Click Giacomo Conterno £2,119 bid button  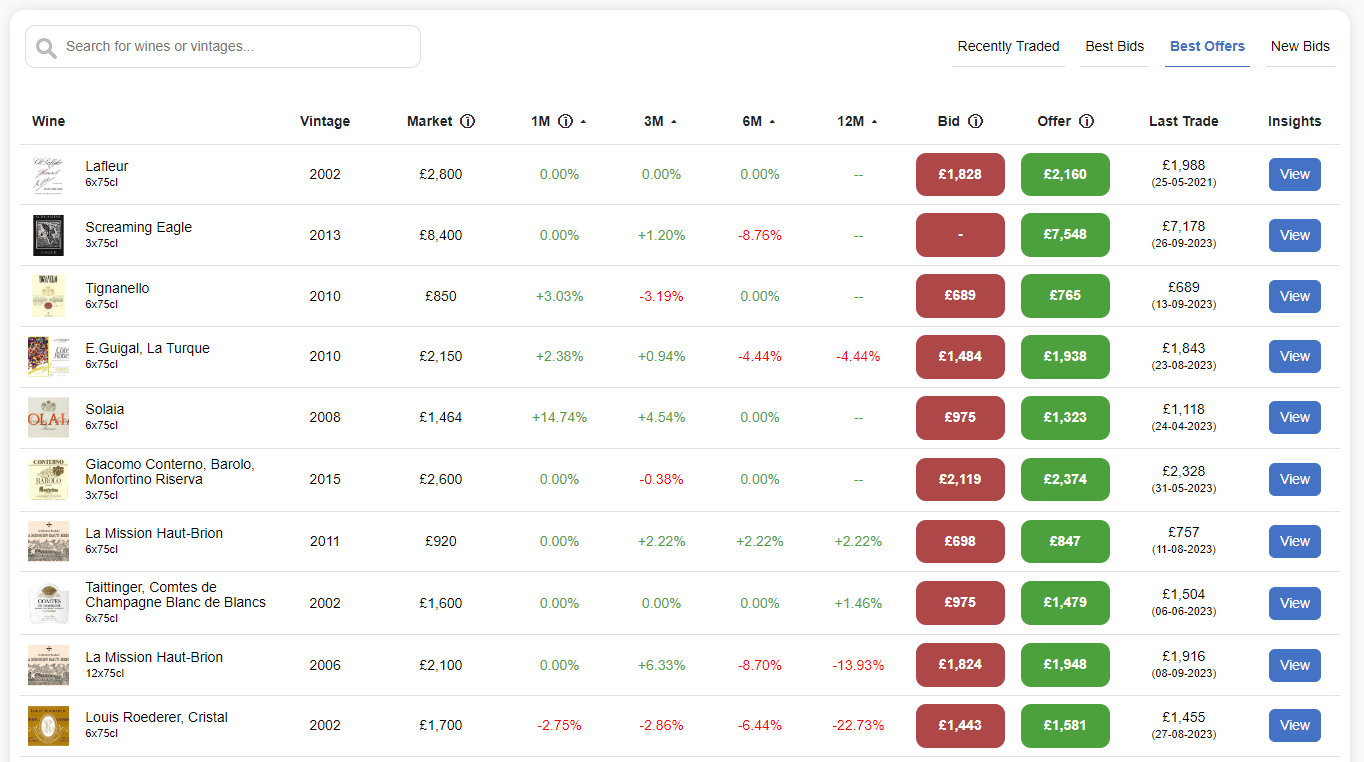[960, 479]
